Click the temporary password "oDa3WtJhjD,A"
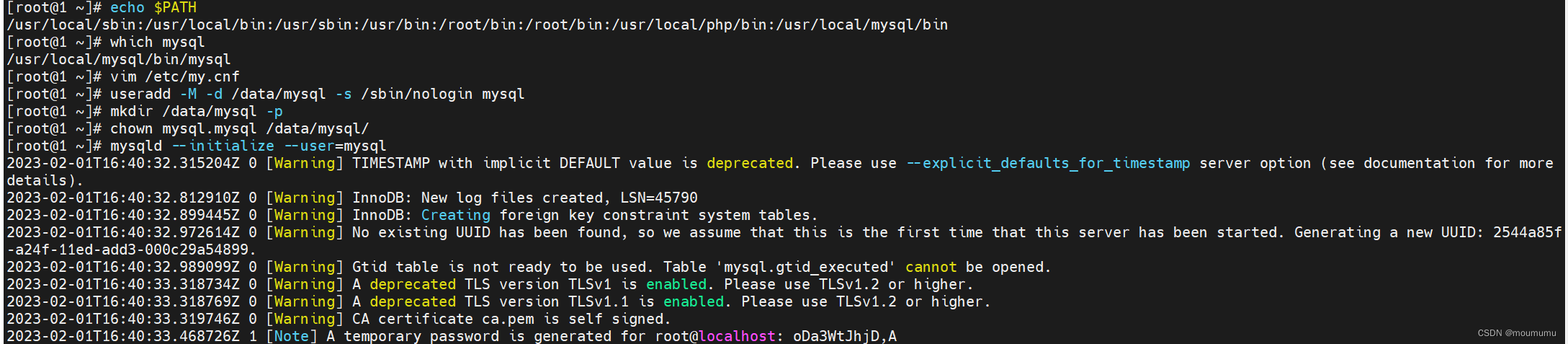Screen dimensions: 1568x344 [x=844, y=336]
